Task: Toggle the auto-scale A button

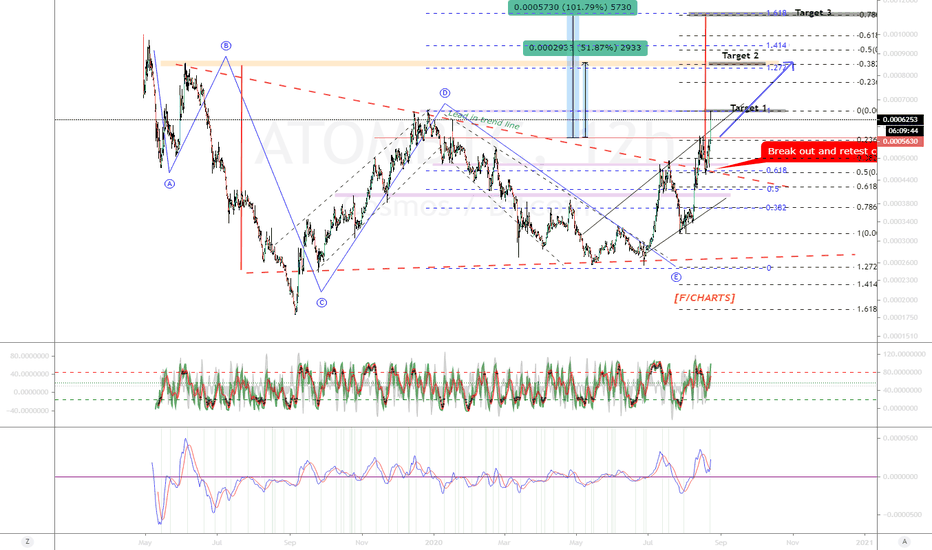Action: tap(904, 542)
